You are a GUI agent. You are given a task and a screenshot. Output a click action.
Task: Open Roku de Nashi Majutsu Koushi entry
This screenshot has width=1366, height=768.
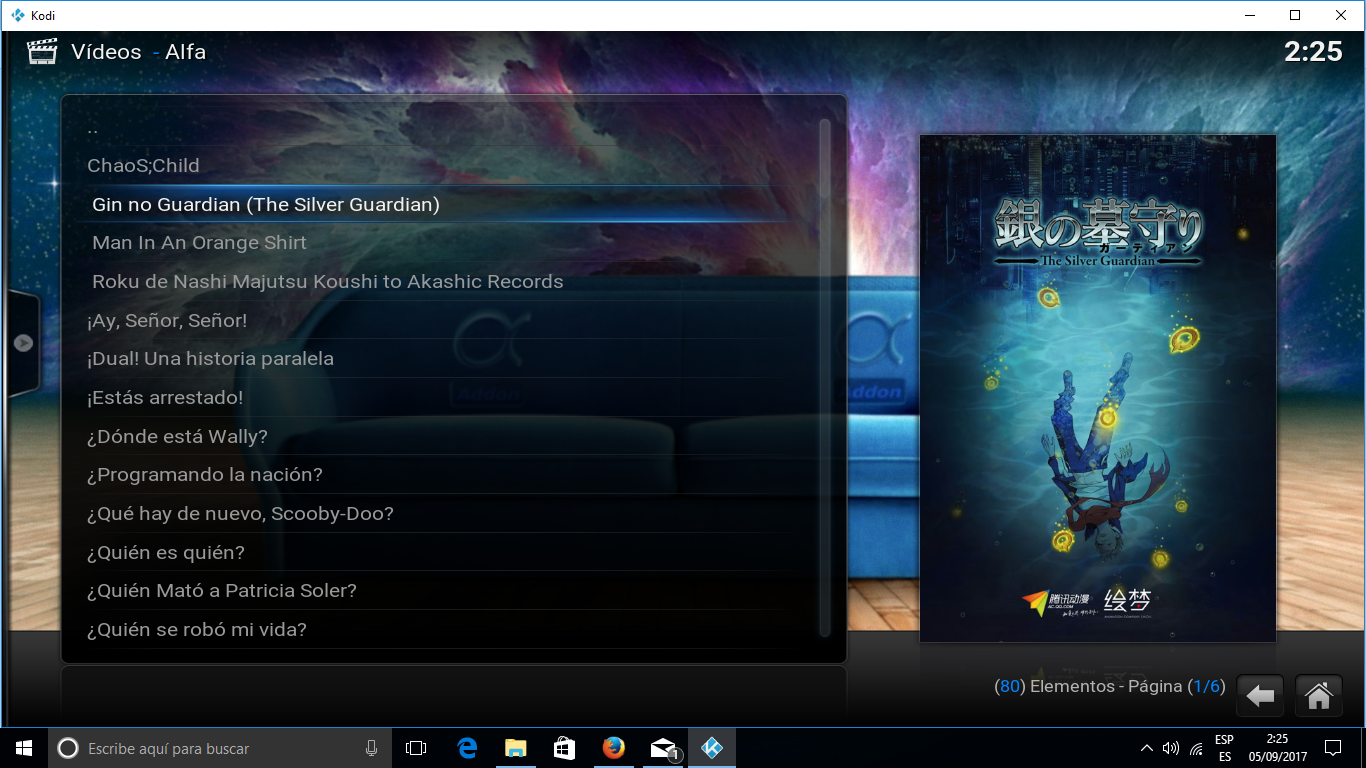[440, 282]
